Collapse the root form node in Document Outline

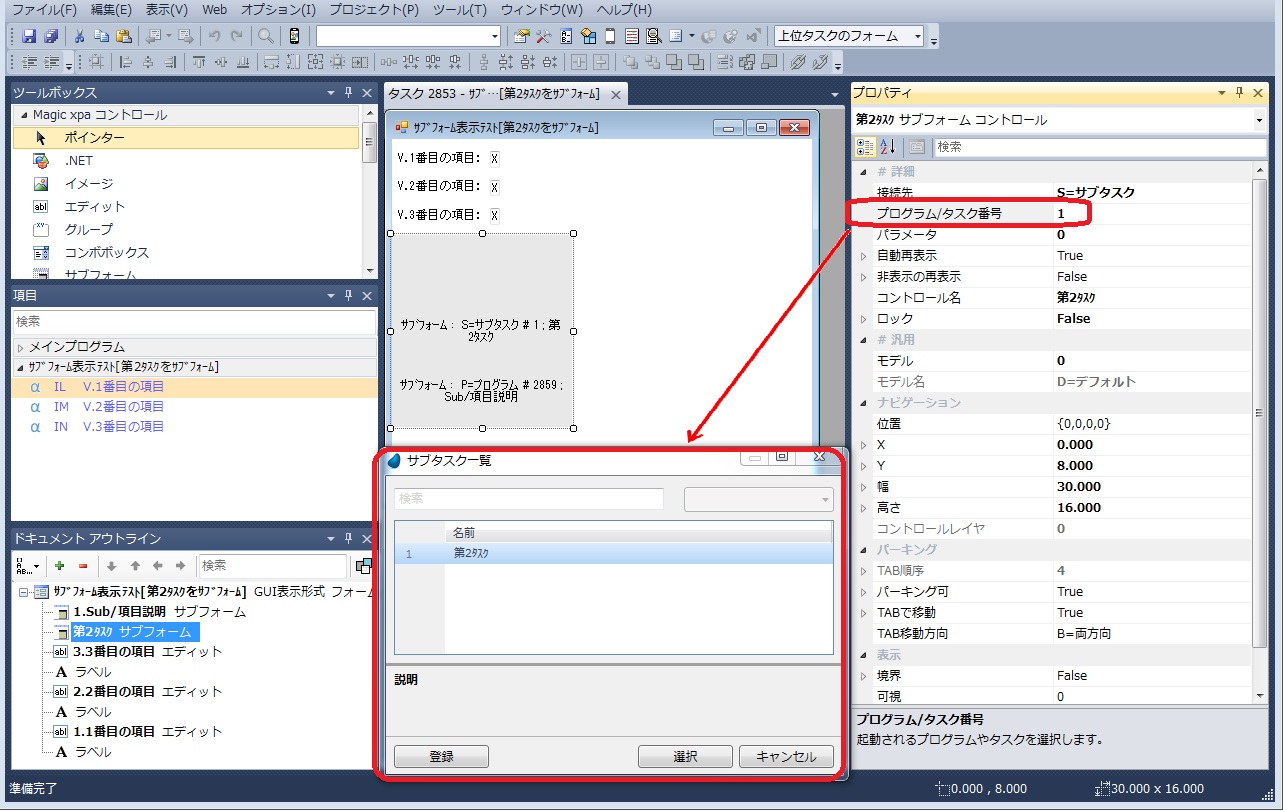23,592
